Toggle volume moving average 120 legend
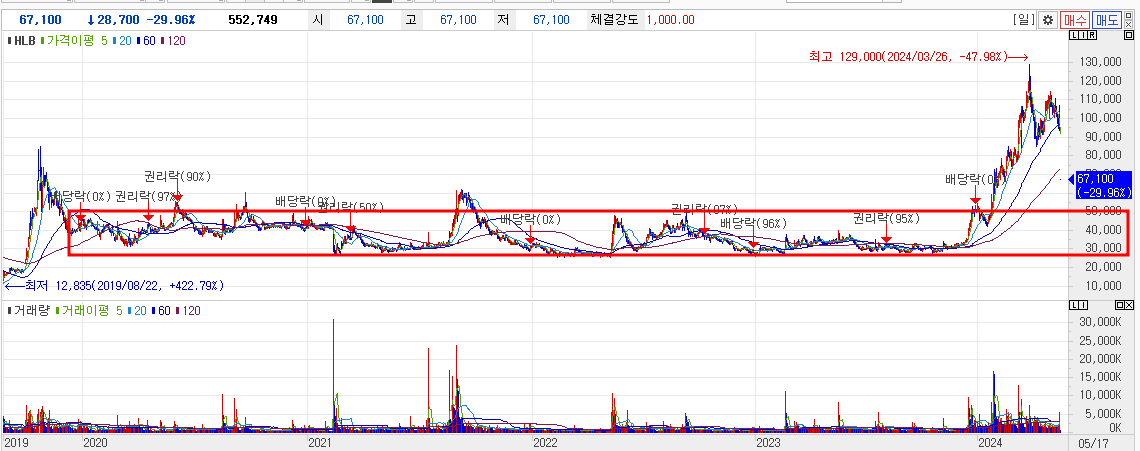 (188, 311)
